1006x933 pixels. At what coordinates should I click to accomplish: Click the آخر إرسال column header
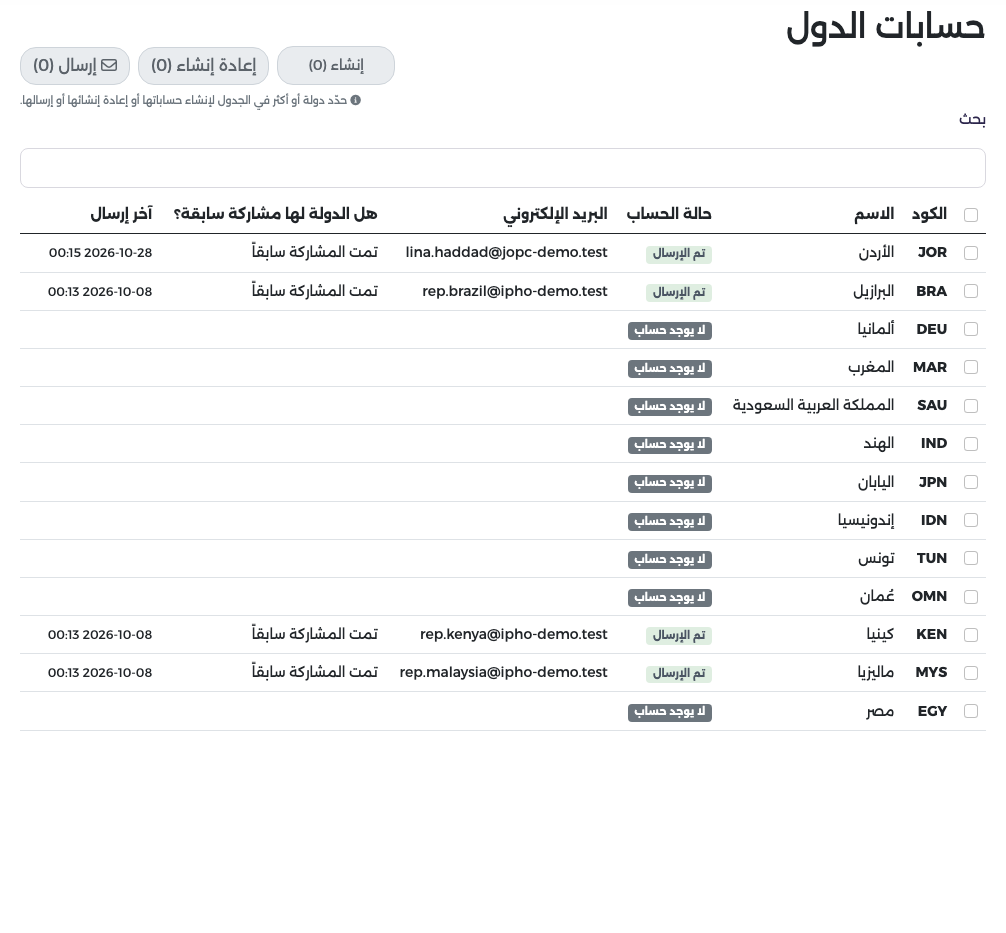121,214
